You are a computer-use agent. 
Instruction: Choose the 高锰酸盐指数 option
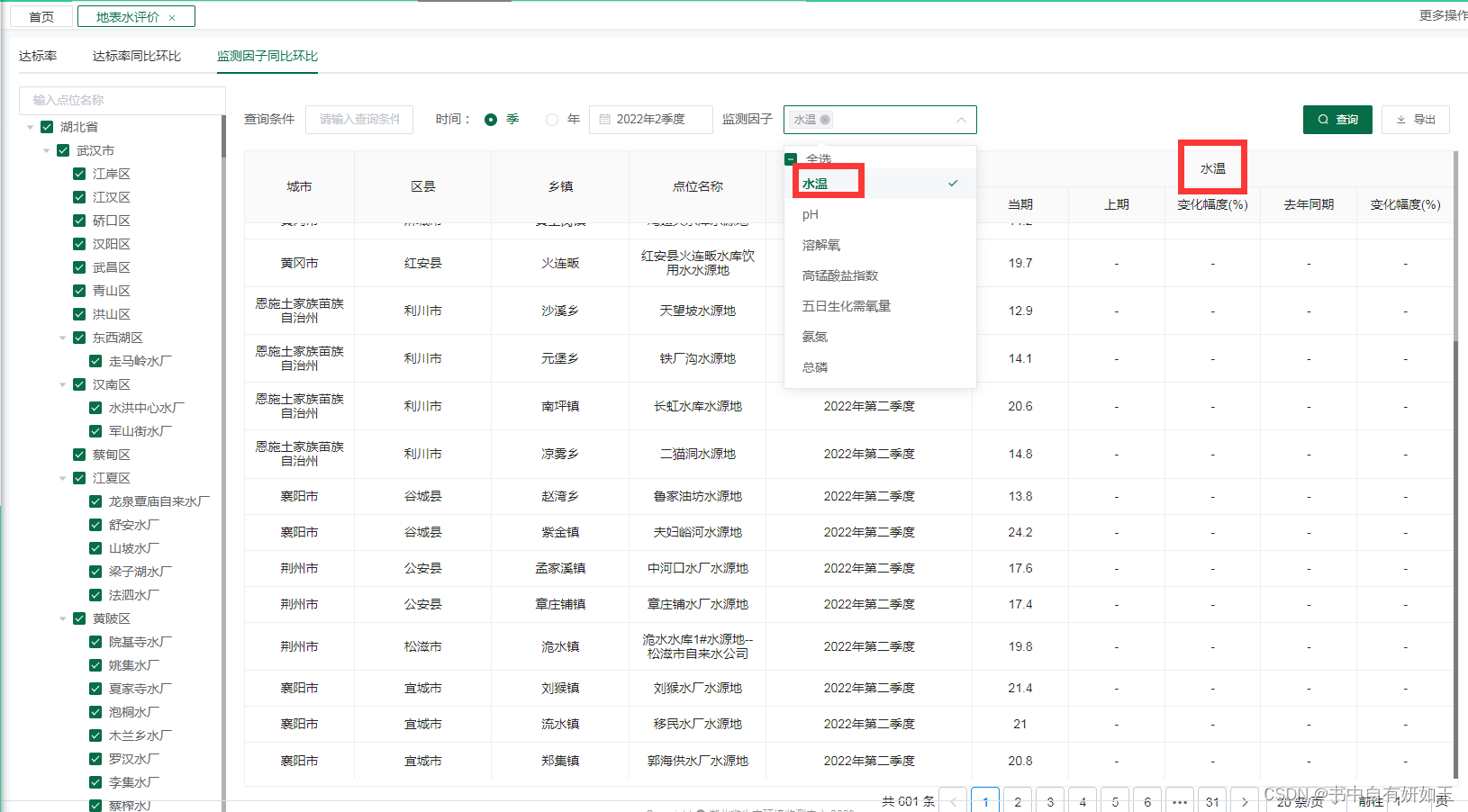(880, 275)
